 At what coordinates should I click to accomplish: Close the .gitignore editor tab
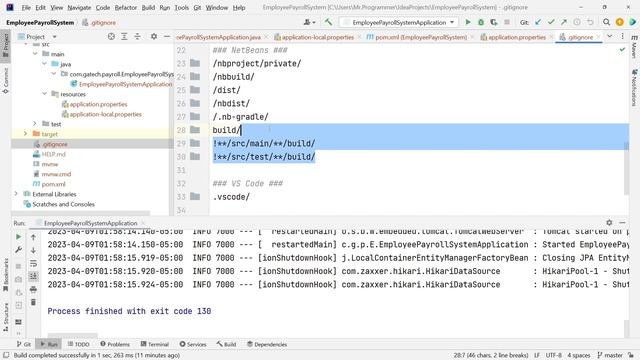598,37
